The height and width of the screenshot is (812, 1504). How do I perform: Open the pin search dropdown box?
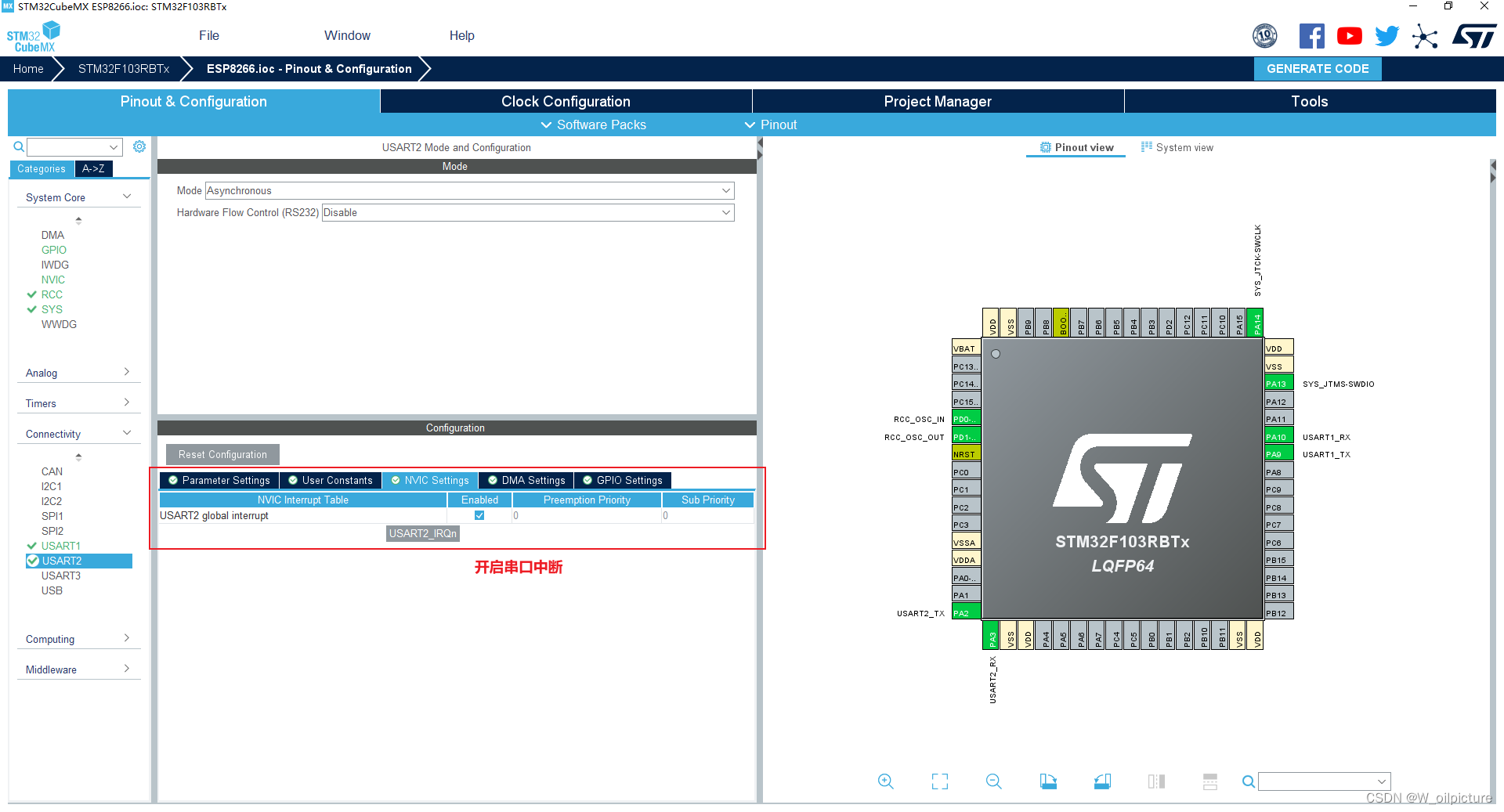[x=1324, y=781]
